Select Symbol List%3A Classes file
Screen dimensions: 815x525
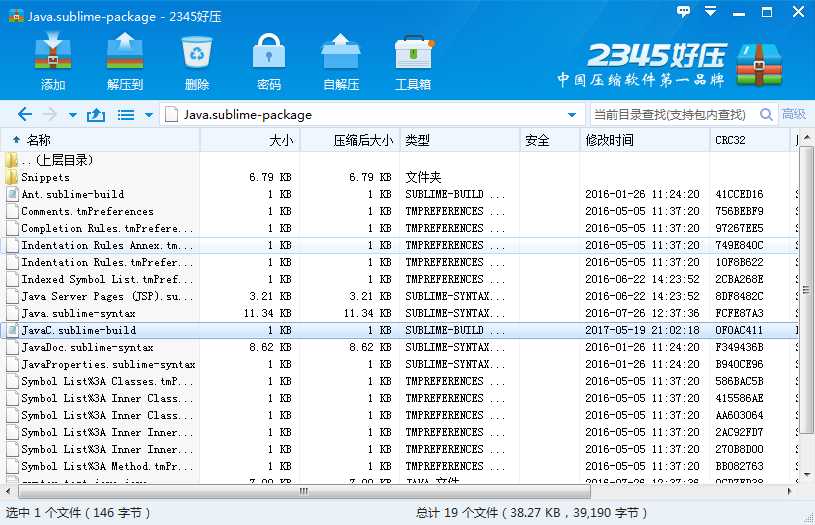399,381
